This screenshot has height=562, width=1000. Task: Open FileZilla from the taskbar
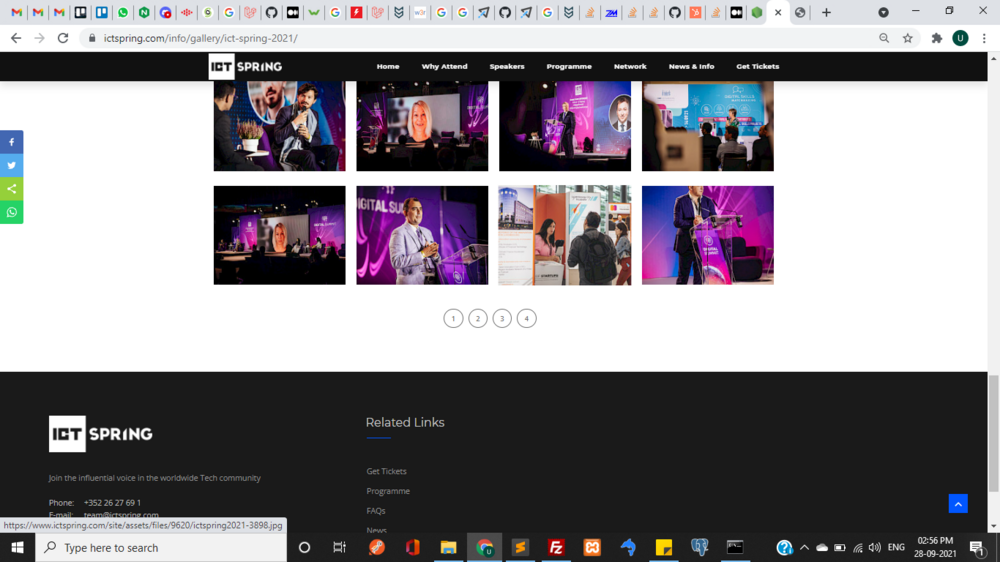(556, 547)
